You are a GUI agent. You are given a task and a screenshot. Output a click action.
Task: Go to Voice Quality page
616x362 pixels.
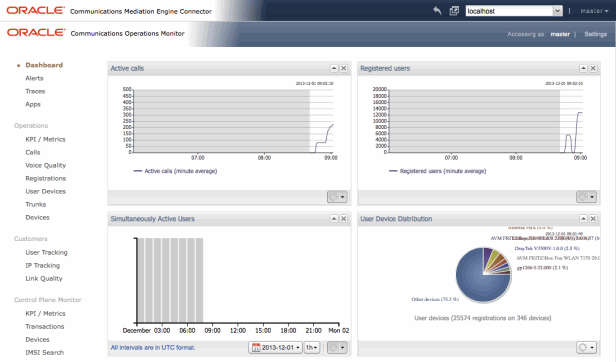pyautogui.click(x=46, y=165)
